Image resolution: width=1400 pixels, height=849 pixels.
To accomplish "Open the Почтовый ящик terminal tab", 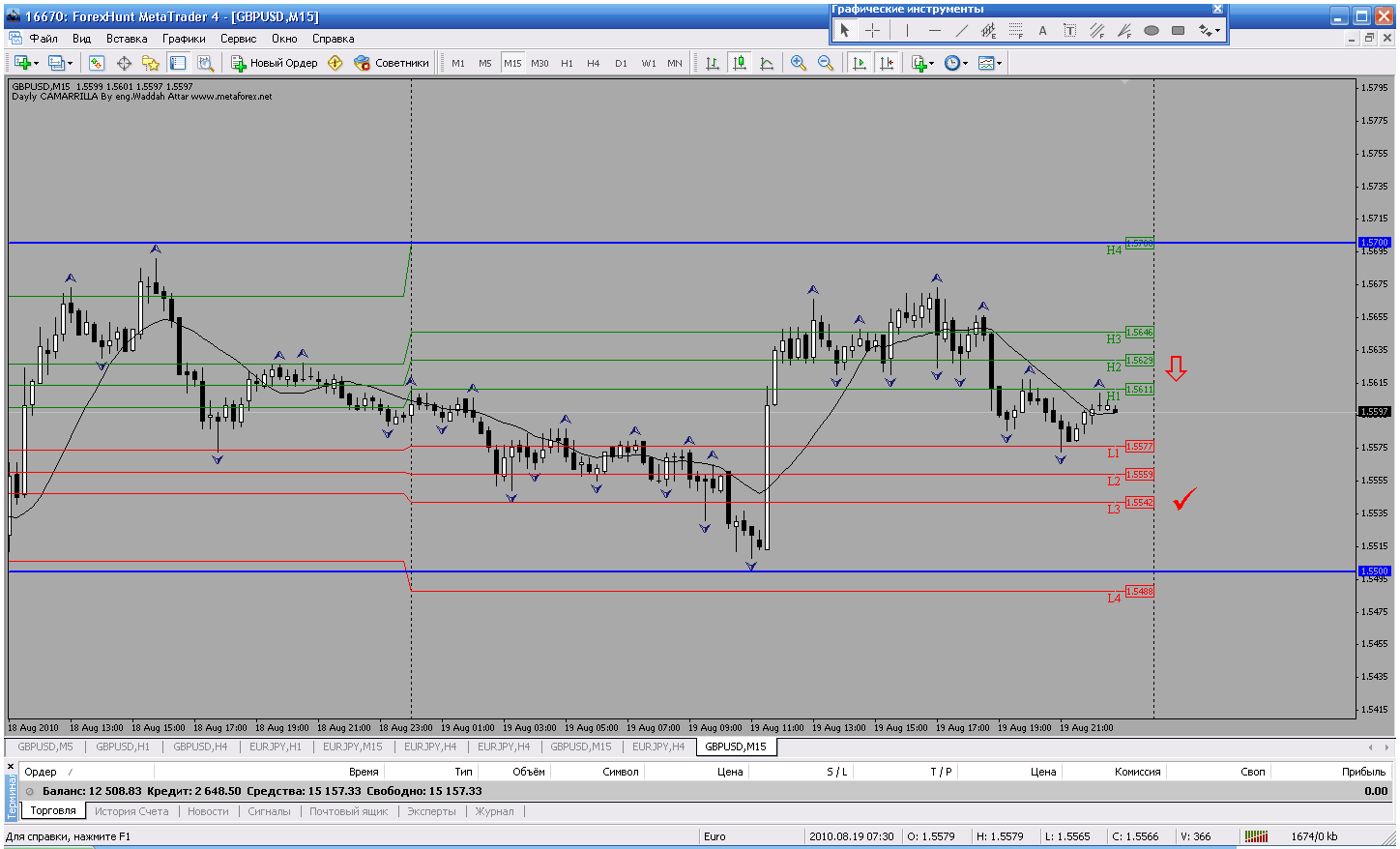I will 348,811.
